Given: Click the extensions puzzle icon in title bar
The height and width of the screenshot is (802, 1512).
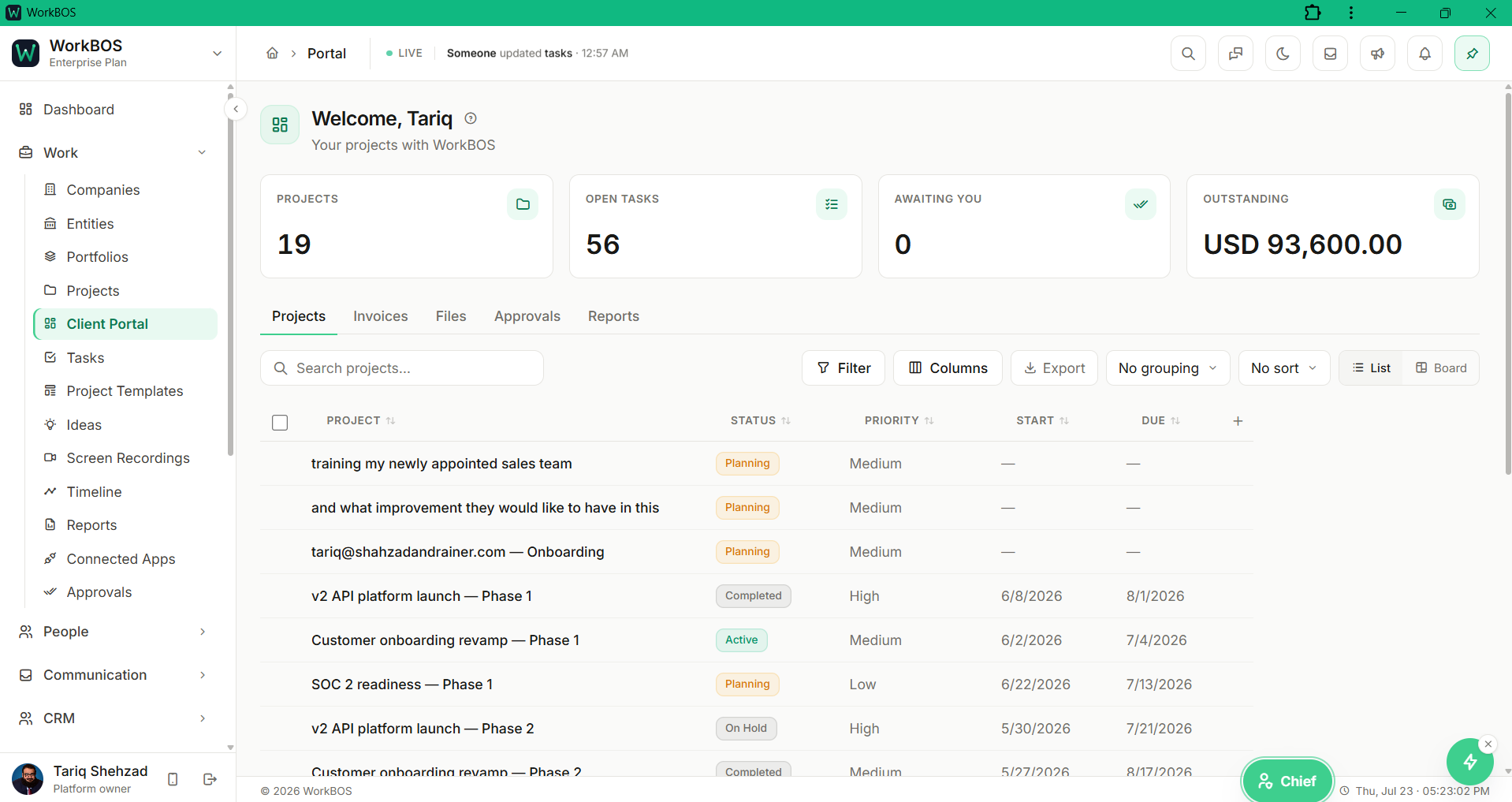Looking at the screenshot, I should 1313,13.
